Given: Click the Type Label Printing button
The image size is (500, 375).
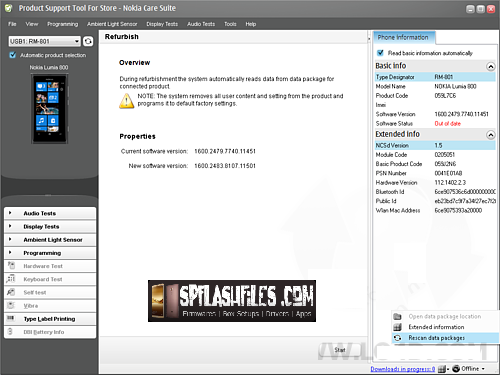Looking at the screenshot, I should click(x=50, y=319).
